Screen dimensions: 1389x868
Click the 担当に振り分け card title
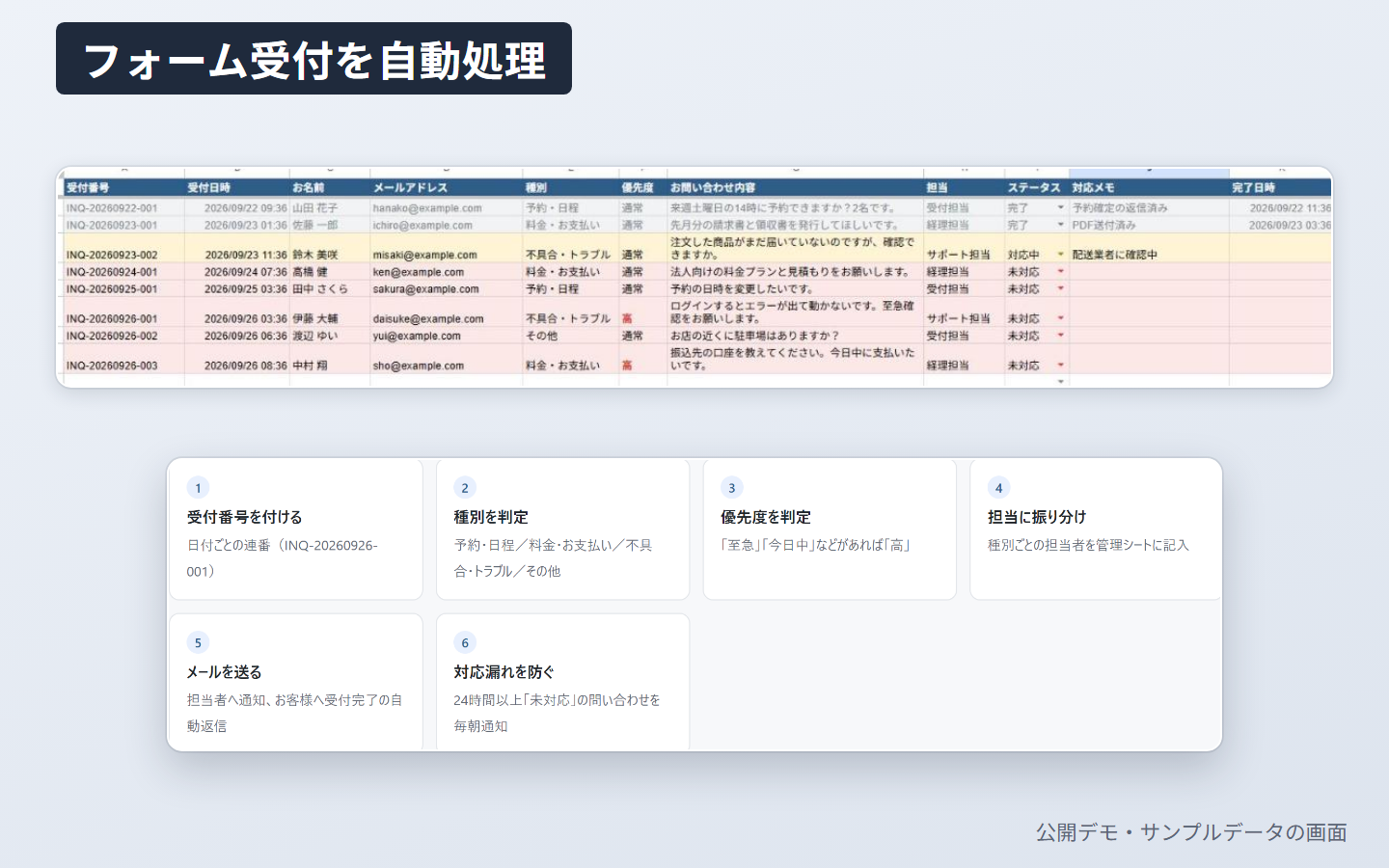pos(1037,517)
